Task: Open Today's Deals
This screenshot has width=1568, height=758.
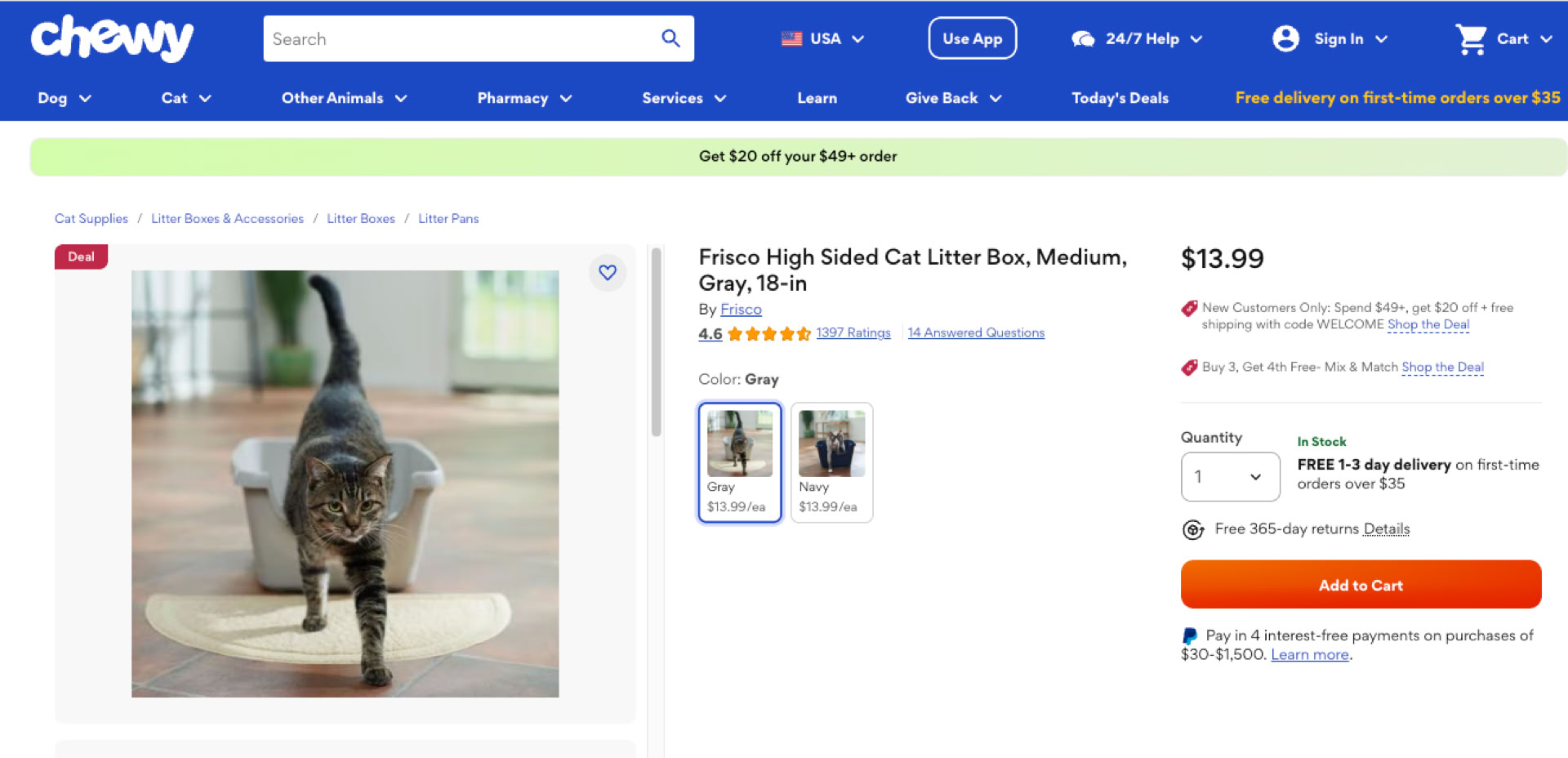Action: pos(1120,98)
